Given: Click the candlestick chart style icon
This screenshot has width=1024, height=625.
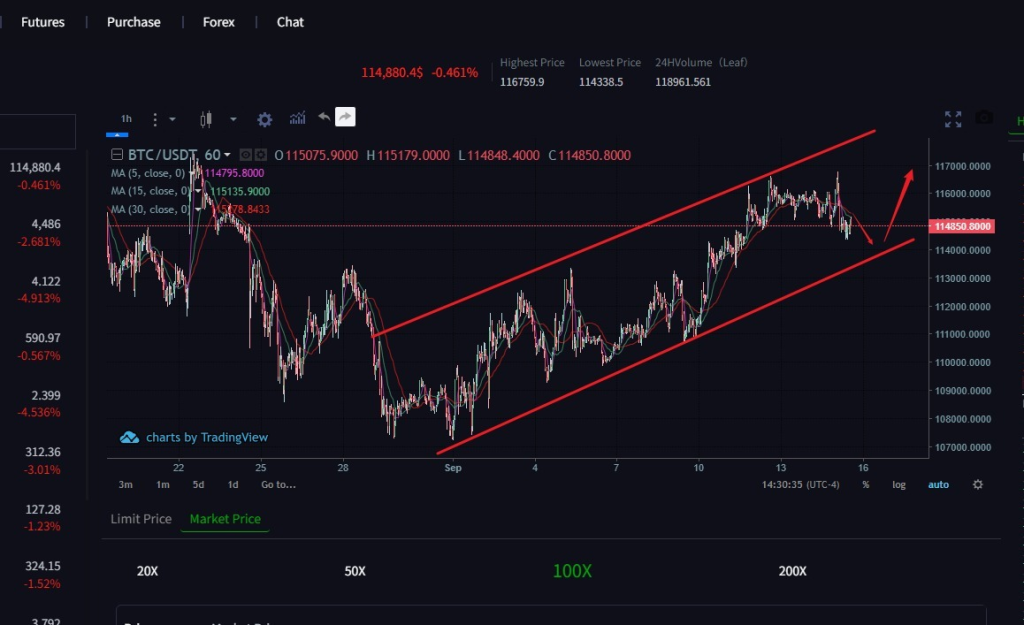Looking at the screenshot, I should click(x=207, y=119).
